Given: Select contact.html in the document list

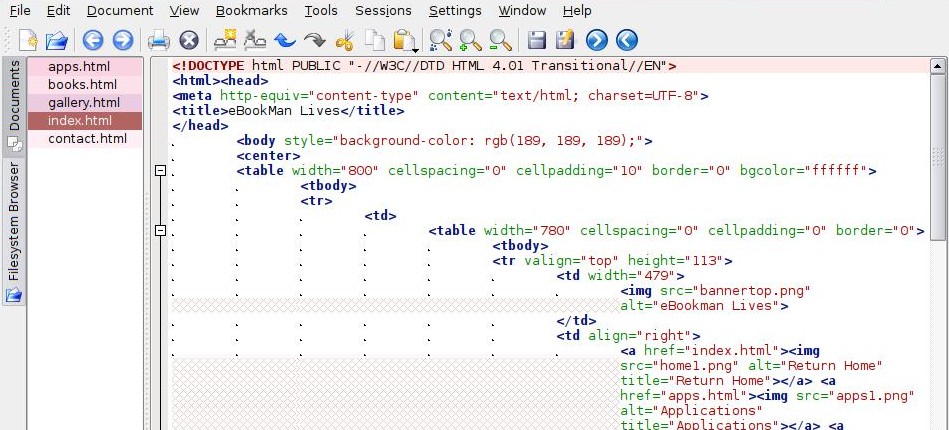Looking at the screenshot, I should click(x=85, y=139).
